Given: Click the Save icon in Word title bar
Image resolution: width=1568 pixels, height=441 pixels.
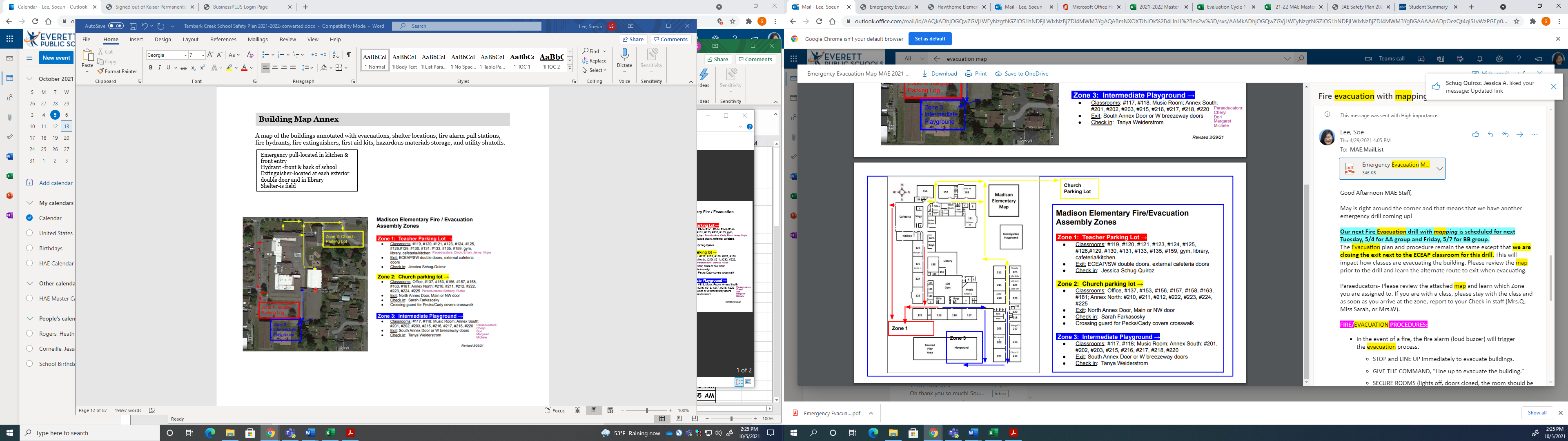Looking at the screenshot, I should point(133,26).
